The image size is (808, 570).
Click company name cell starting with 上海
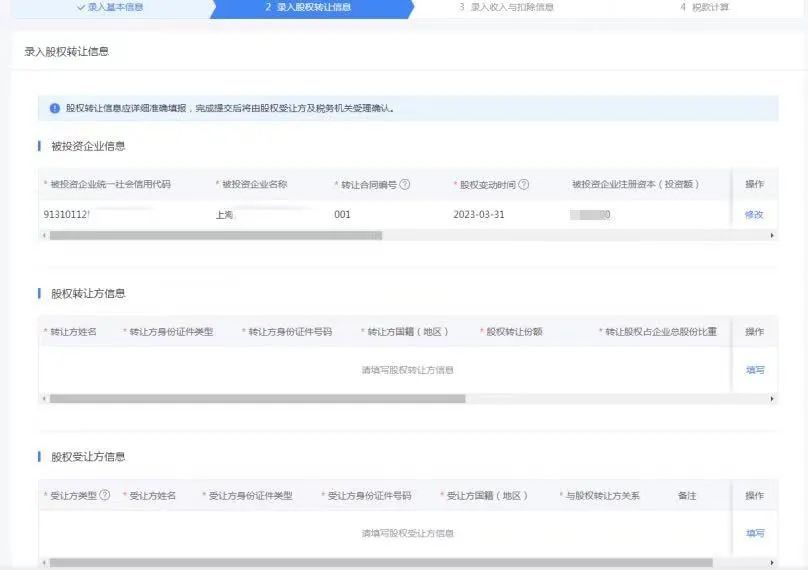(x=225, y=214)
